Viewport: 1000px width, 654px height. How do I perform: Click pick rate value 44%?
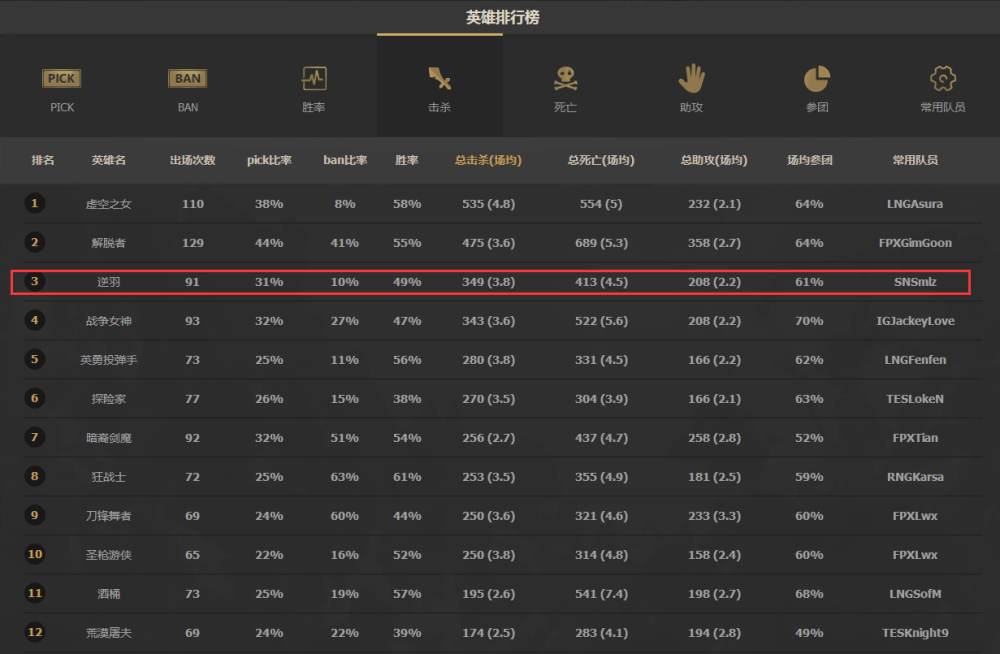pos(269,243)
